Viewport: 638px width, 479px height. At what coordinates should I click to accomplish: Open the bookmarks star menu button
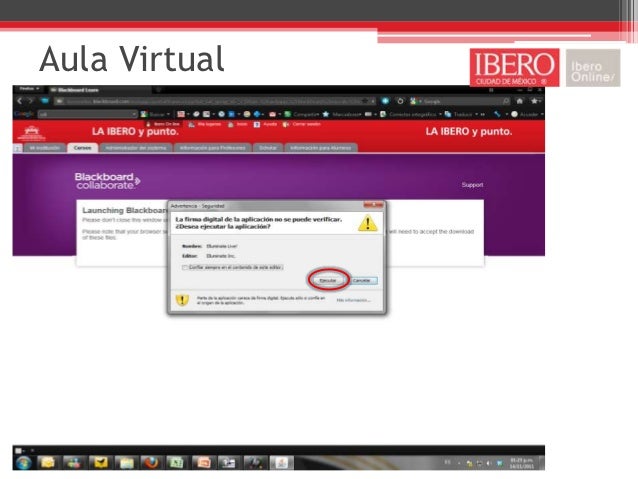coord(535,101)
